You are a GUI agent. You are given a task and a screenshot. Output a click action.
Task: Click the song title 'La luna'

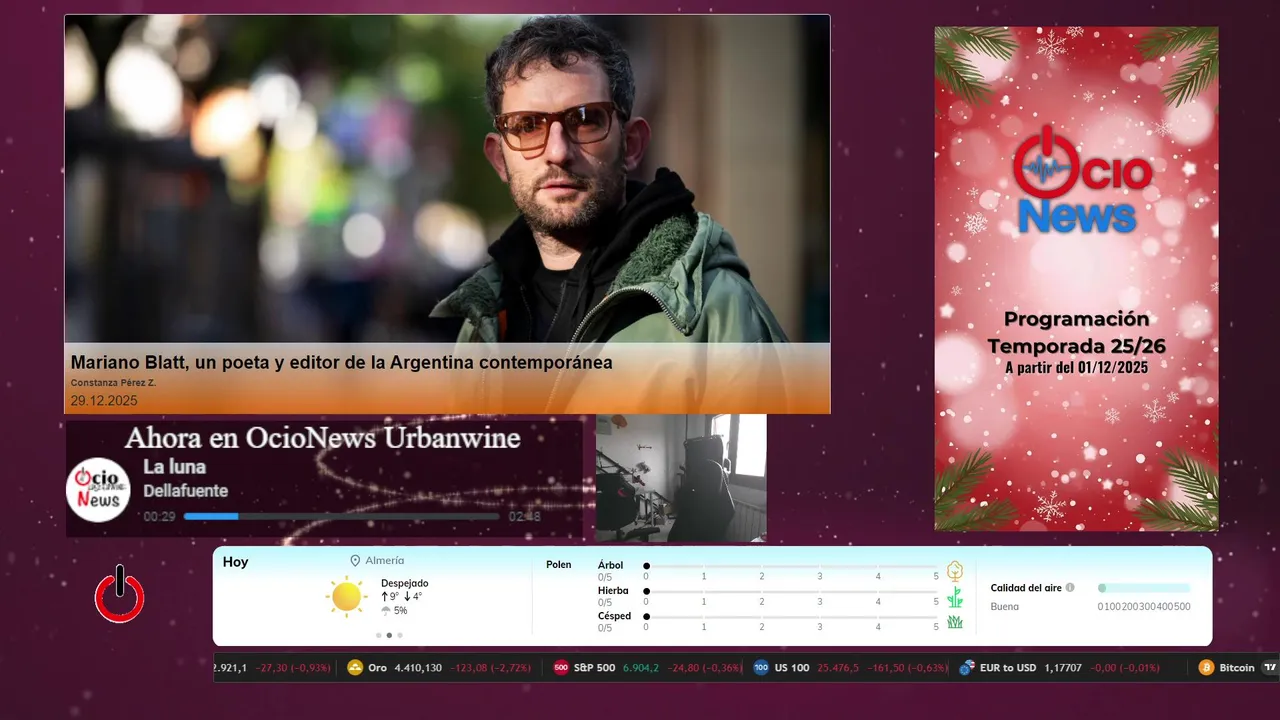174,467
